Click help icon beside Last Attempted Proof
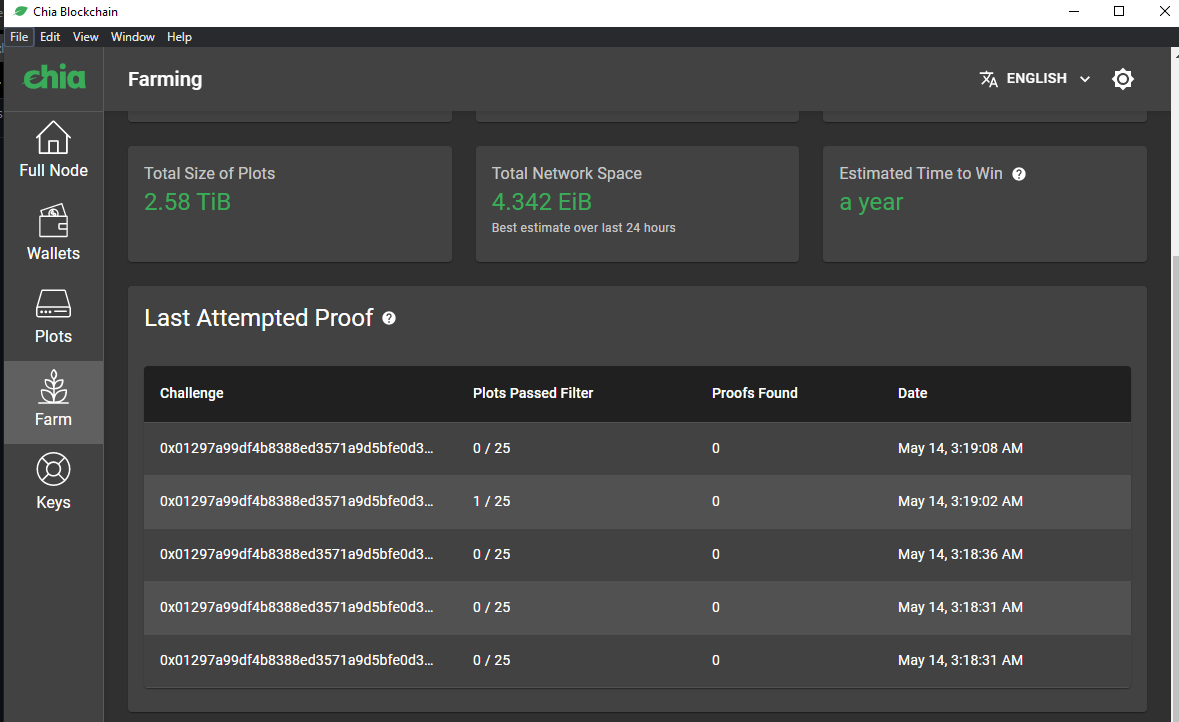 [x=389, y=318]
